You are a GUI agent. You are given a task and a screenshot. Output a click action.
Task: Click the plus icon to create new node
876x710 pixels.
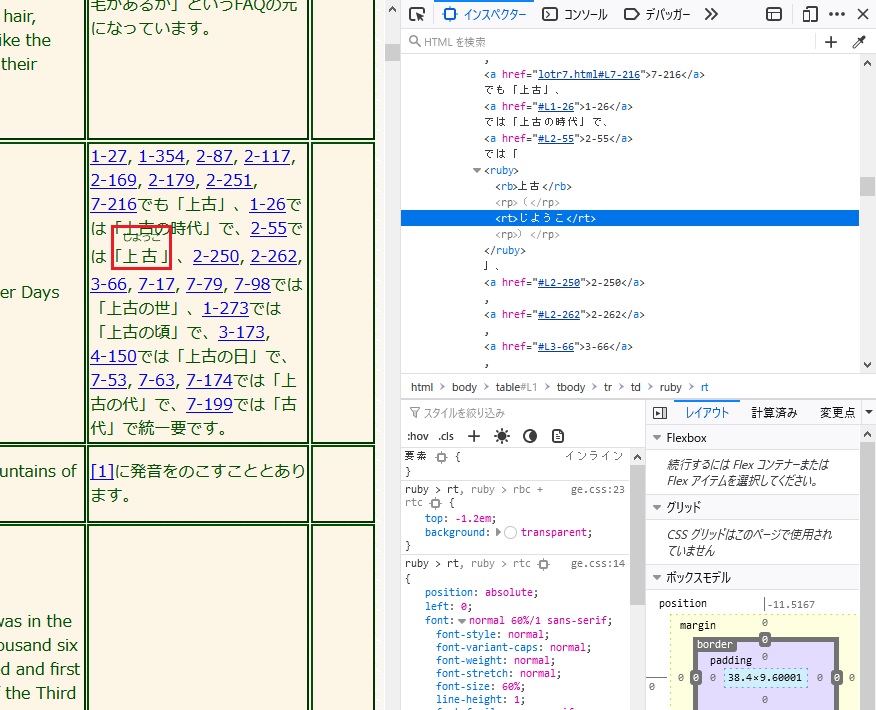click(830, 42)
